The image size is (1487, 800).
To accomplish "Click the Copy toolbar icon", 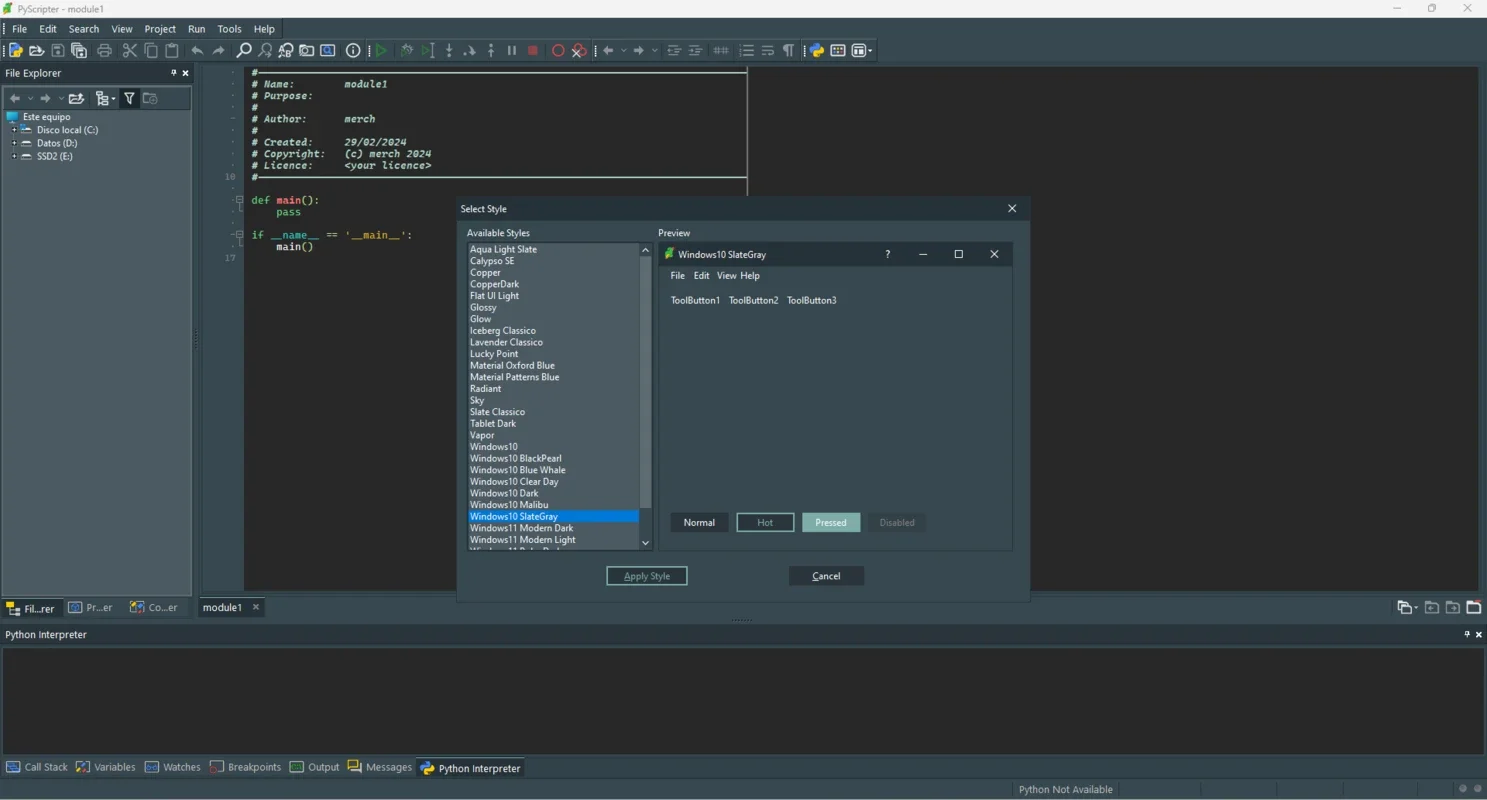I will pos(151,51).
